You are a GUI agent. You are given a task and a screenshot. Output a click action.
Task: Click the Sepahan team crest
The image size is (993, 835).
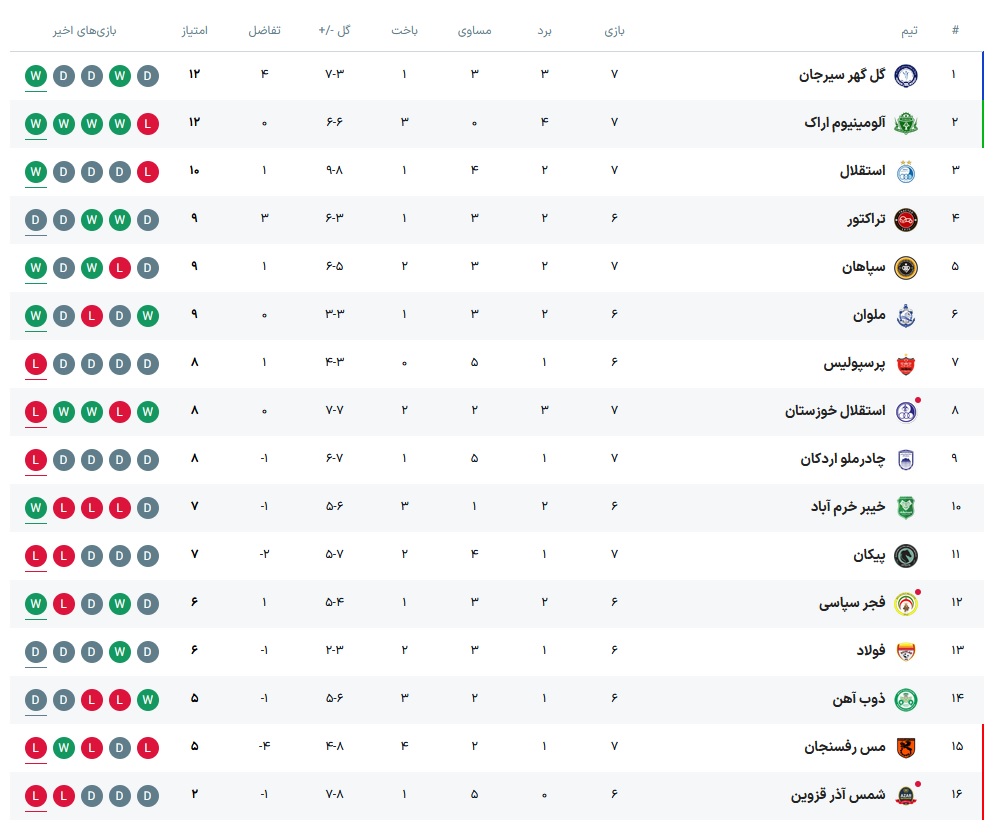click(904, 267)
